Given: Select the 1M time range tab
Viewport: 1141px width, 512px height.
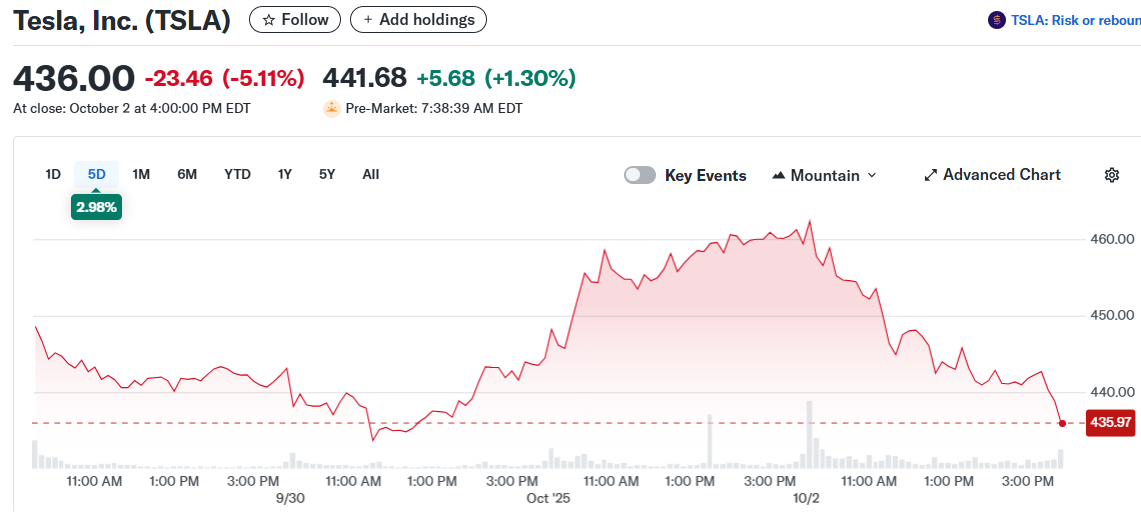Looking at the screenshot, I should tap(141, 174).
